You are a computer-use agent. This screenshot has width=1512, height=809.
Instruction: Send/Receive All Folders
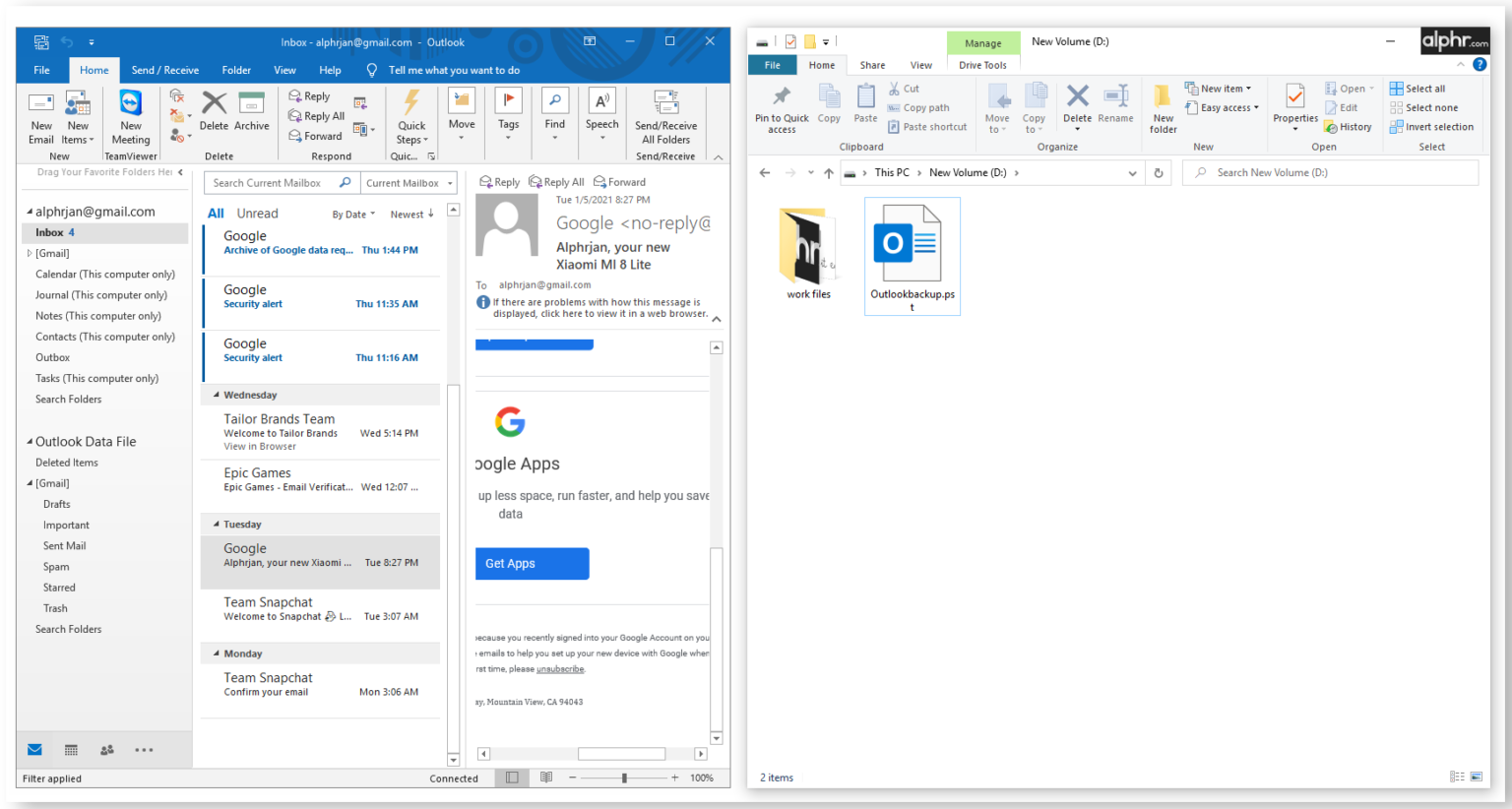665,116
